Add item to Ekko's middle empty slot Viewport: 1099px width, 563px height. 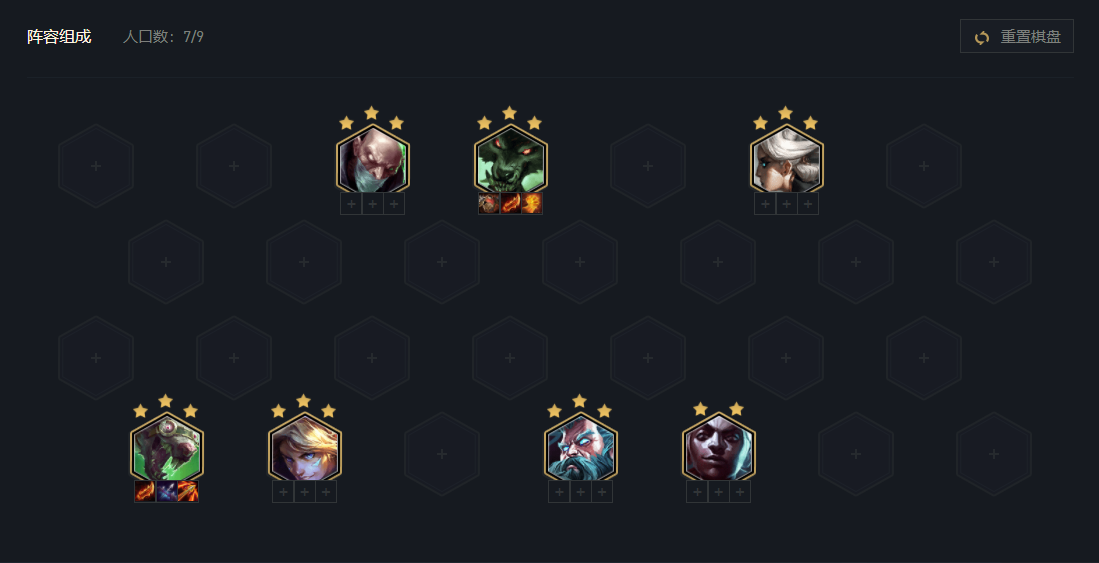click(x=718, y=492)
